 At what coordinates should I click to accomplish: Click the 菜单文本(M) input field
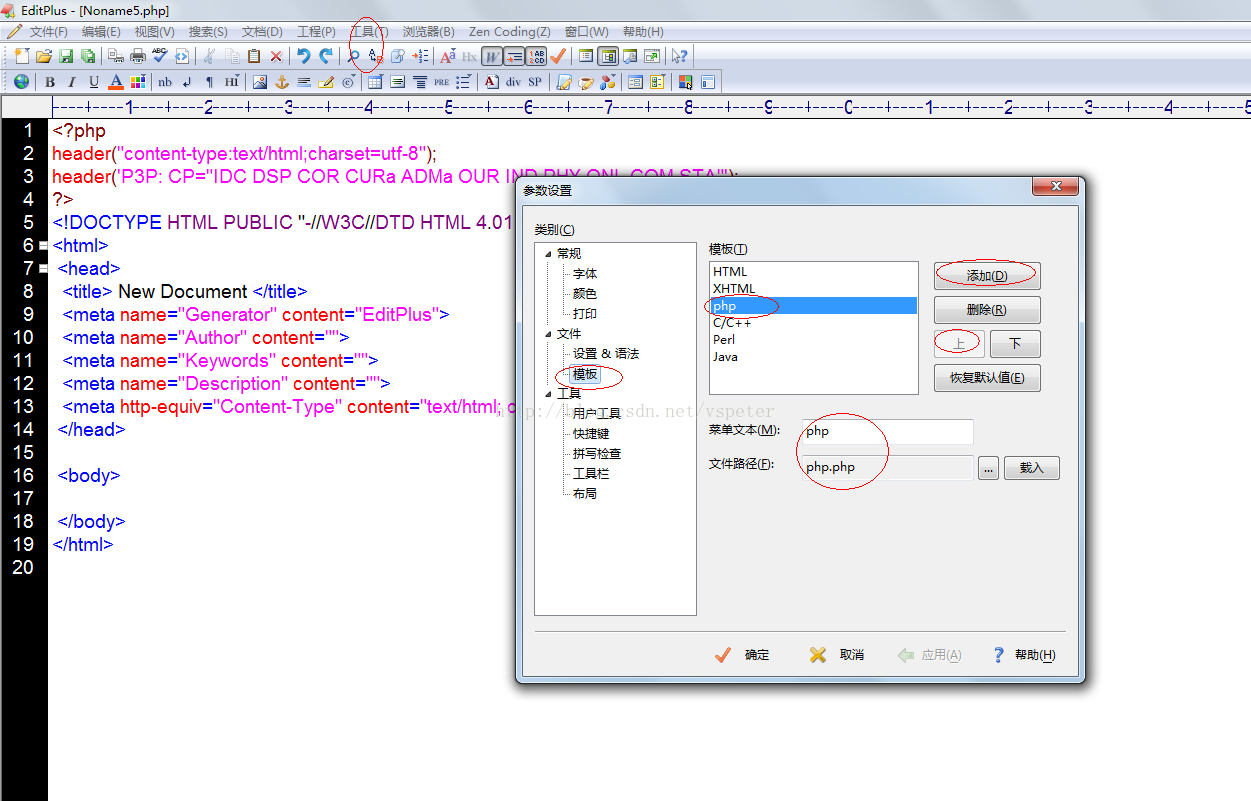click(888, 431)
